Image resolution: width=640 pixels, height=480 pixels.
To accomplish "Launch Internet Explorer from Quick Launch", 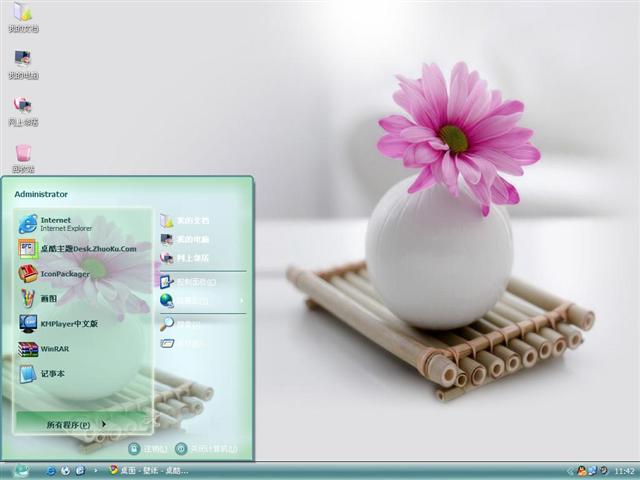I will 51,471.
